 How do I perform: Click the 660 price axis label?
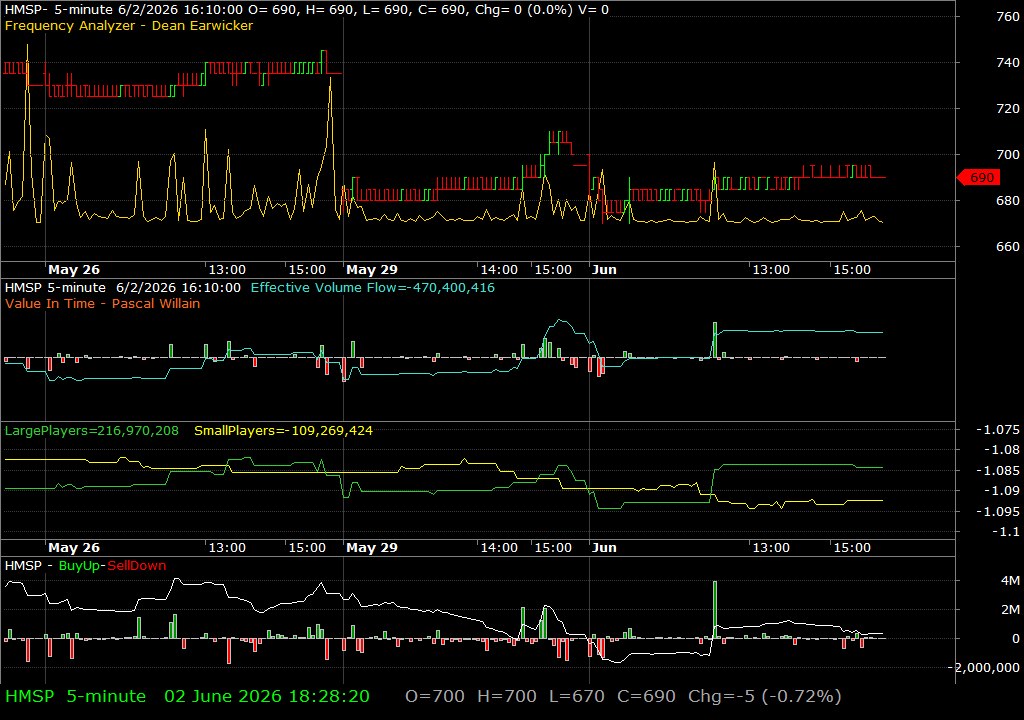[1008, 247]
